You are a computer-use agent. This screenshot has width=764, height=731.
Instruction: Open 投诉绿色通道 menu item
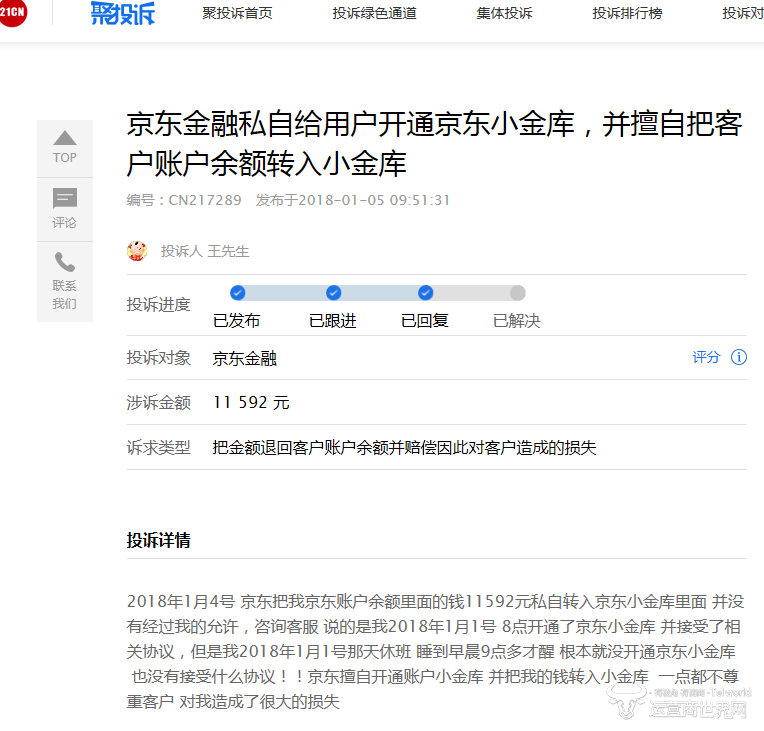pyautogui.click(x=374, y=13)
